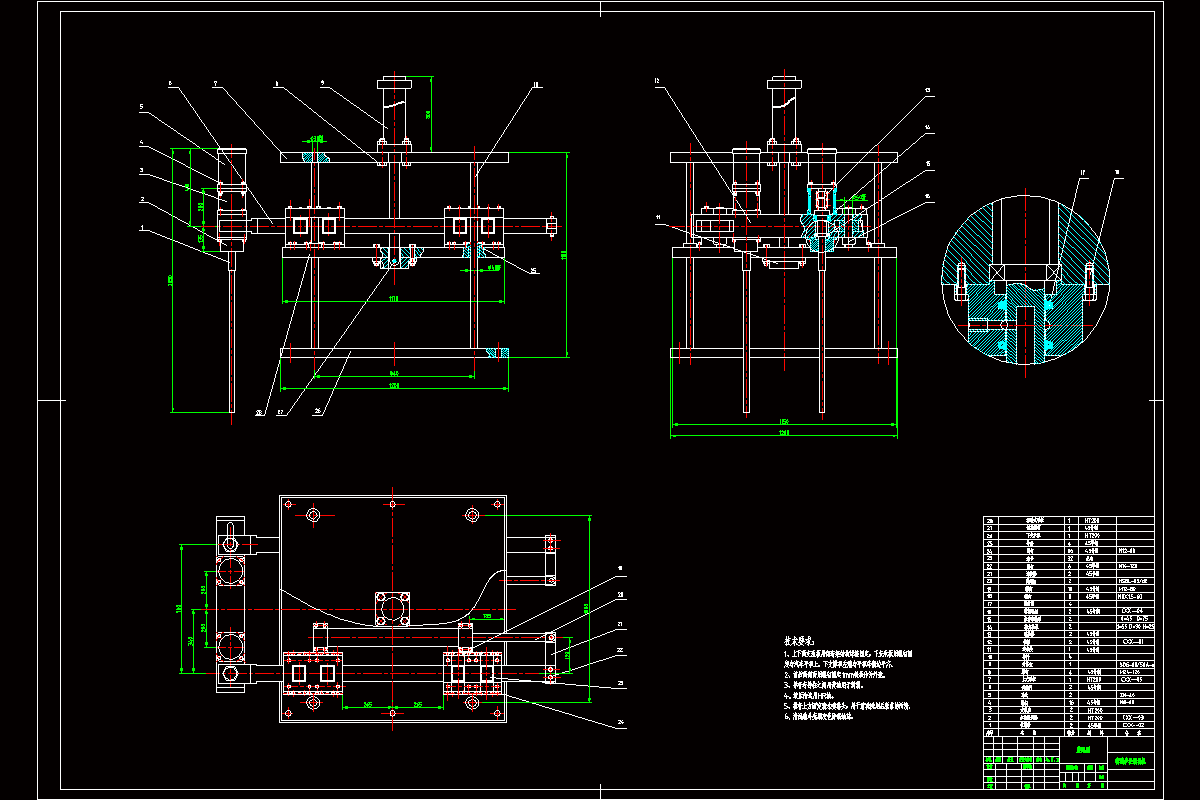The image size is (1200, 800).
Task: Click balloon label 7 above front view
Action: [x=215, y=84]
